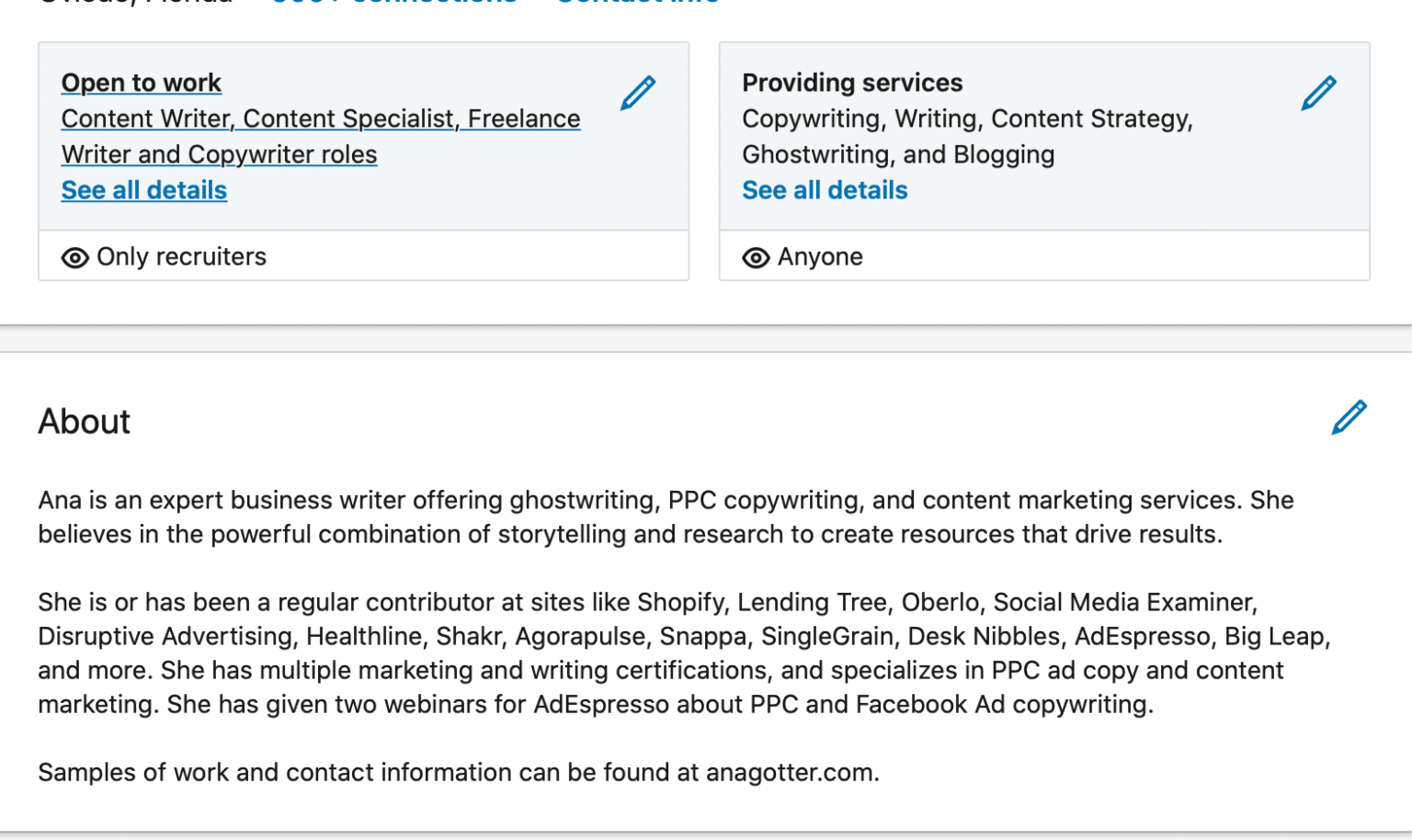Click the Copywriting, Writing, Content Strategy text
1412x840 pixels.
967,119
